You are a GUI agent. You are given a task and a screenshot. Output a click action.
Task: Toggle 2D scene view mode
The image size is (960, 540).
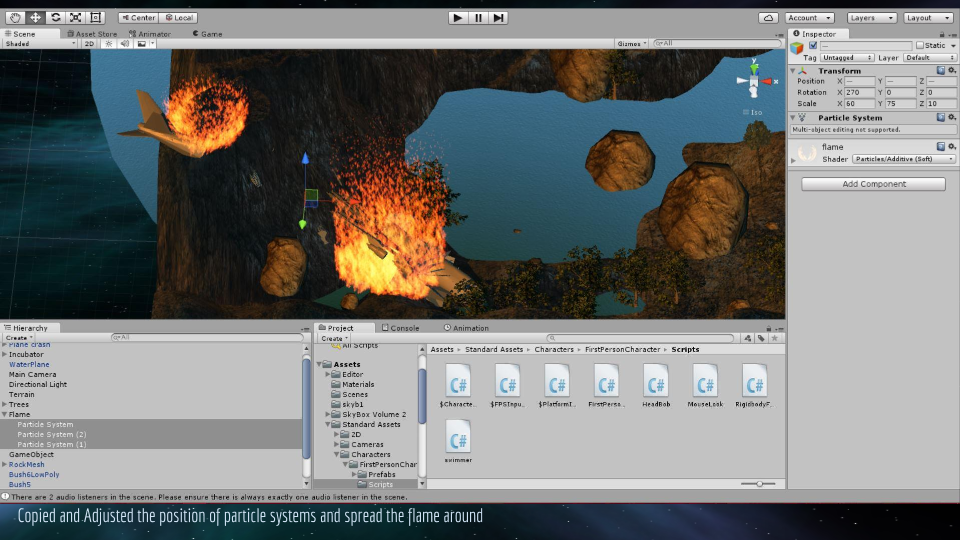coord(89,44)
